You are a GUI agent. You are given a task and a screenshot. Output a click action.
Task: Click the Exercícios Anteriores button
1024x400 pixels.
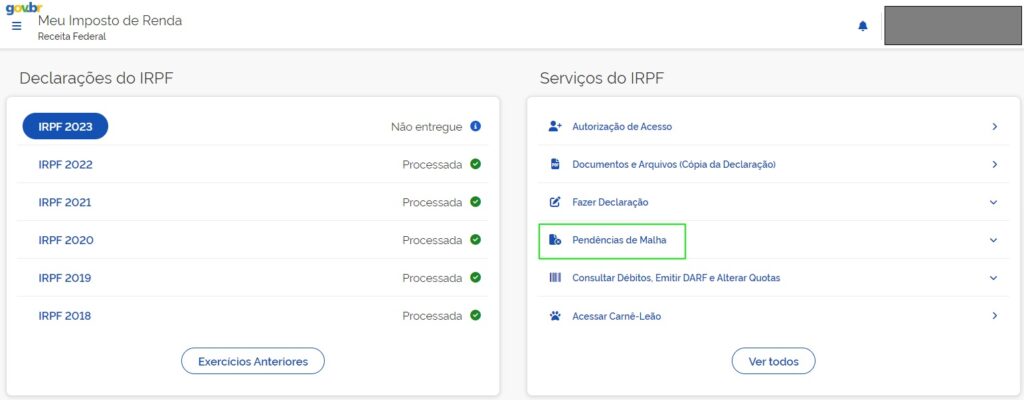click(253, 361)
